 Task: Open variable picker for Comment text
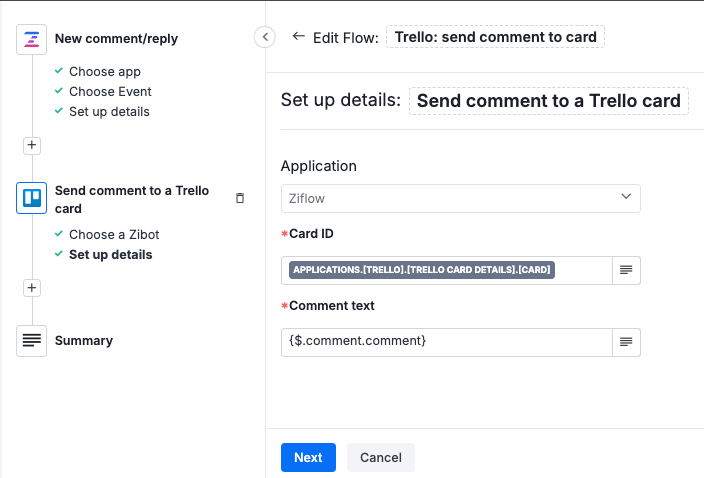pyautogui.click(x=626, y=342)
